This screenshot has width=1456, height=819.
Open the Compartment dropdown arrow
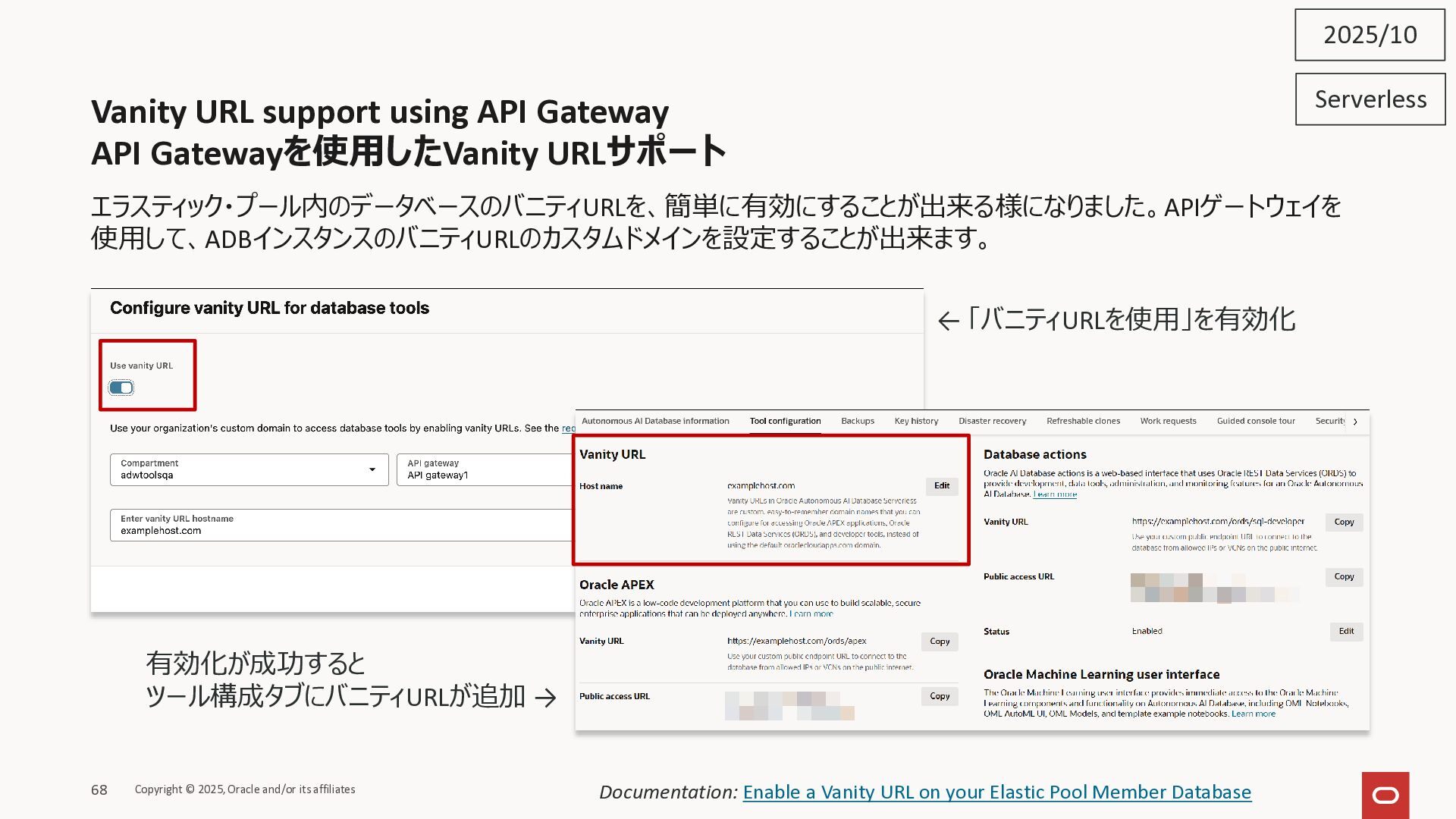[372, 469]
